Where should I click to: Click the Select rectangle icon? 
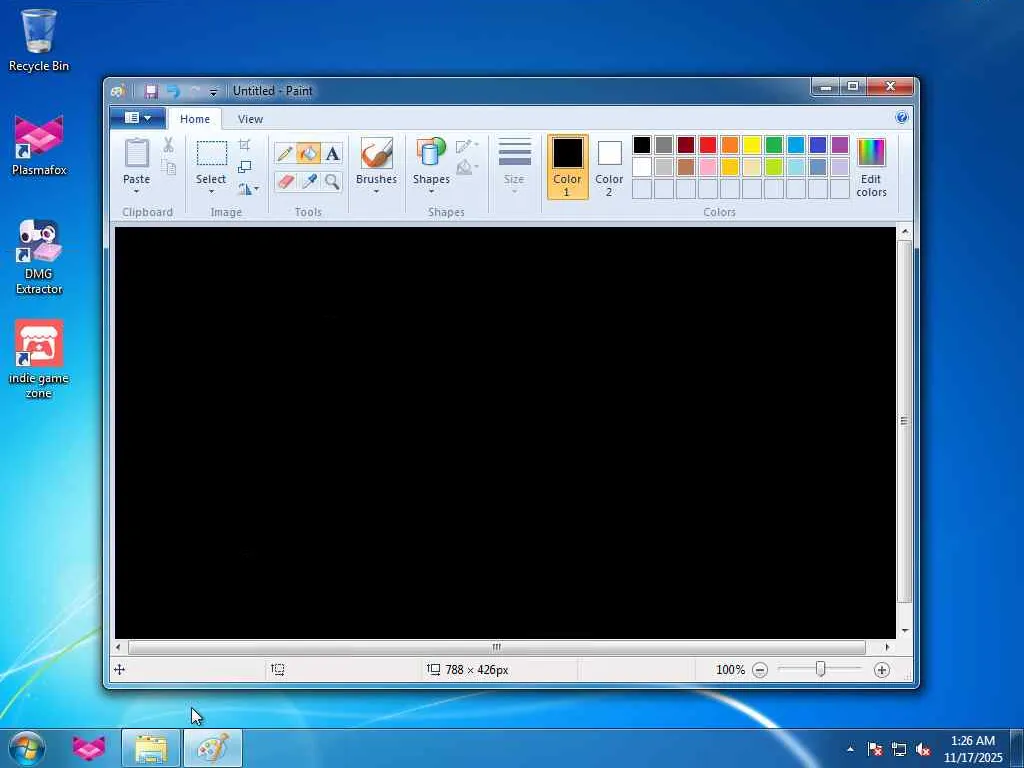click(212, 153)
